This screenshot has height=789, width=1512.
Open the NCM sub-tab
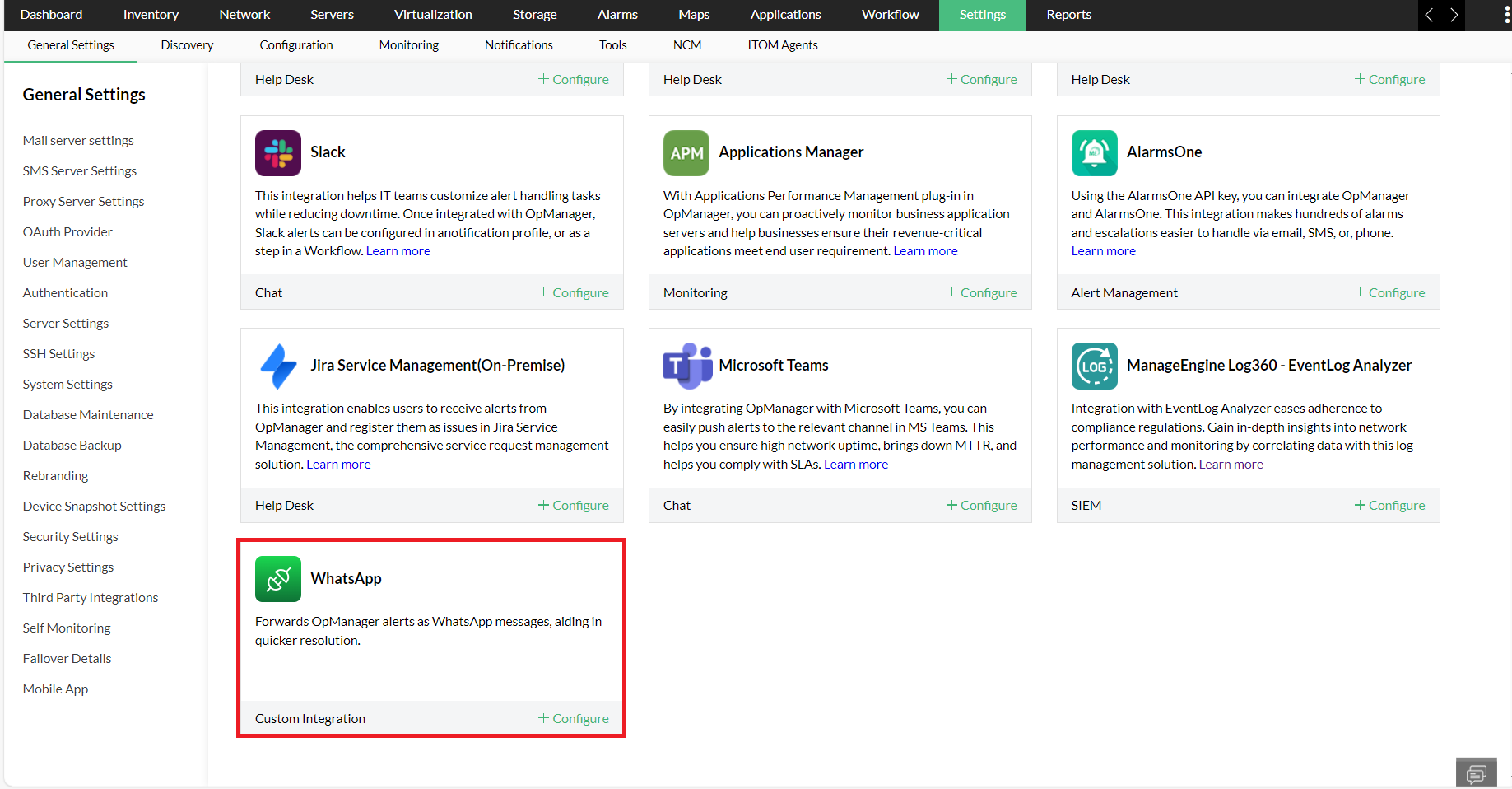(687, 45)
